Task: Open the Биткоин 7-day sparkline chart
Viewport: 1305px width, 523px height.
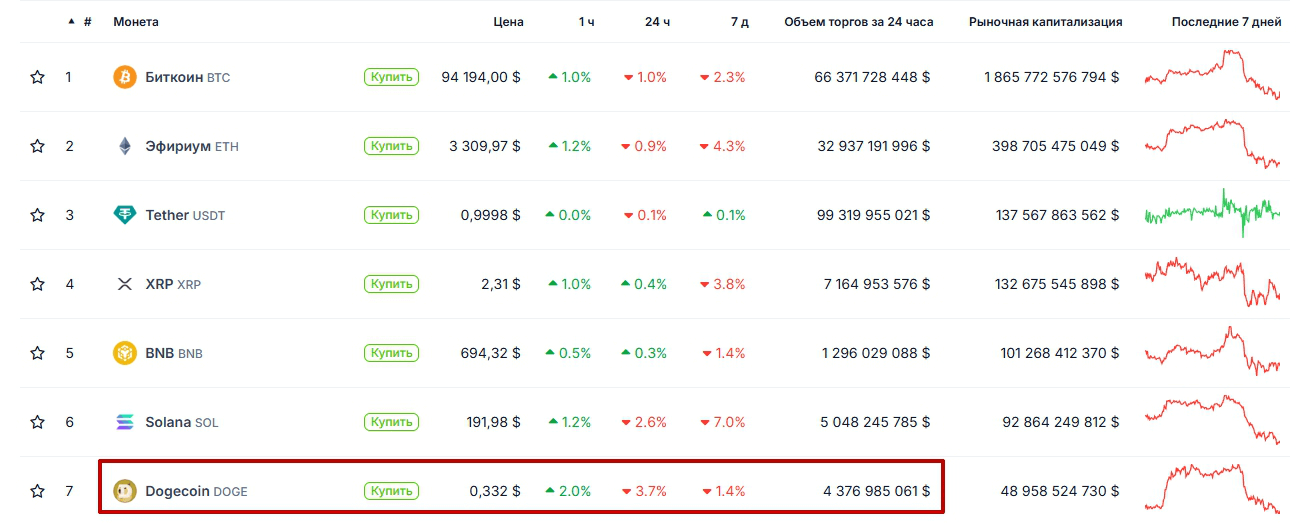Action: [1212, 74]
